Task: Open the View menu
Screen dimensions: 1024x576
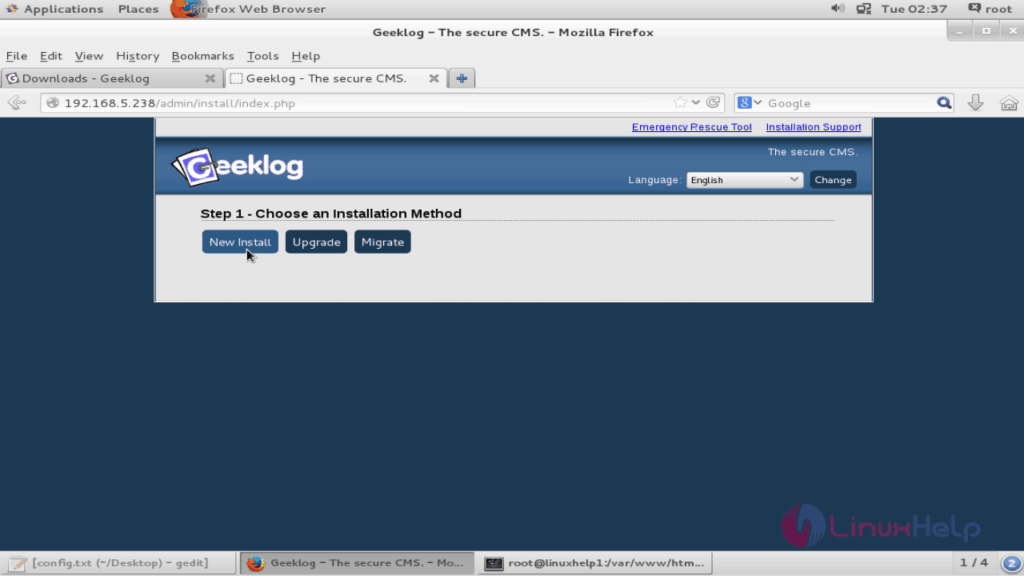Action: pyautogui.click(x=88, y=56)
